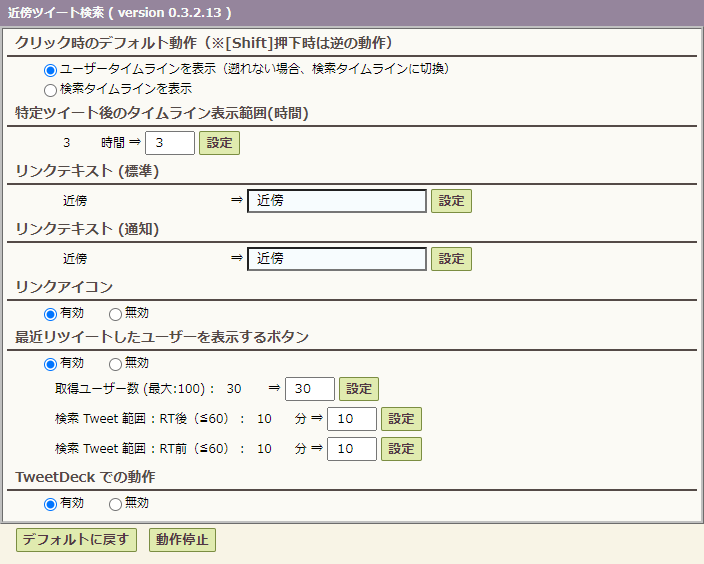Click the 取得ユーザー数 input field
Viewport: 704px width, 564px height.
[310, 389]
